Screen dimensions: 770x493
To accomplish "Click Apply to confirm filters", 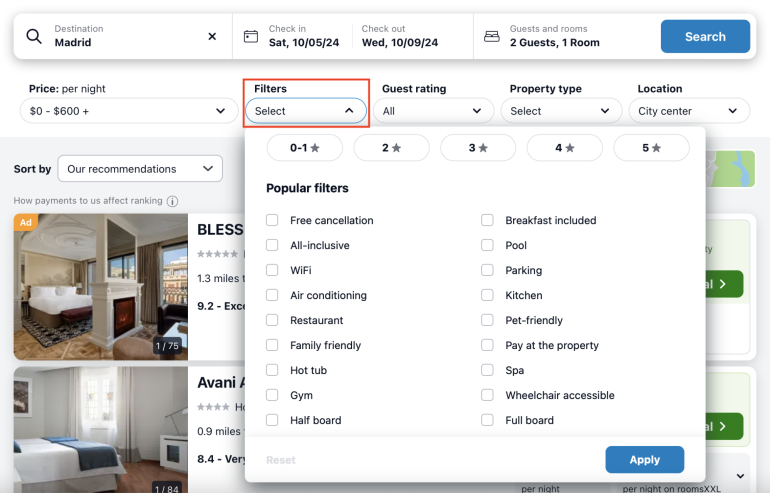I will (x=644, y=460).
